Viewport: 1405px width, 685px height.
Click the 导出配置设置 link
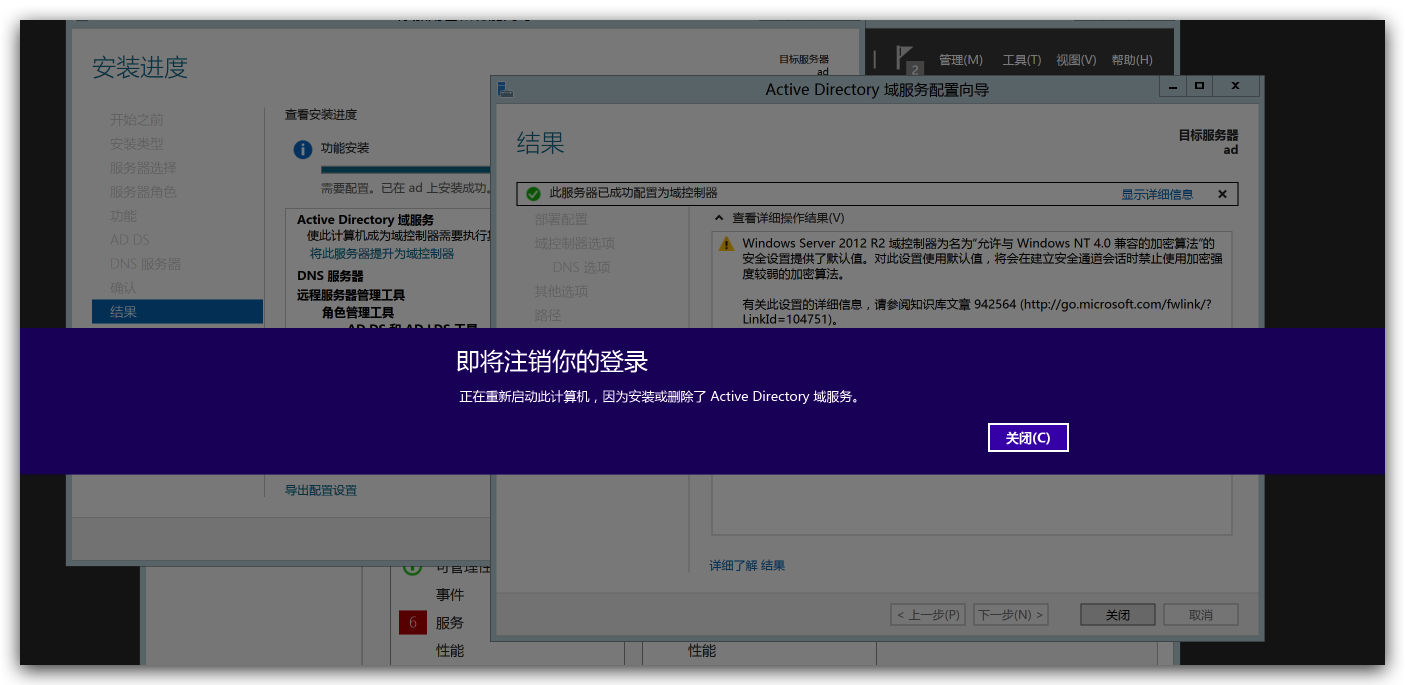320,490
